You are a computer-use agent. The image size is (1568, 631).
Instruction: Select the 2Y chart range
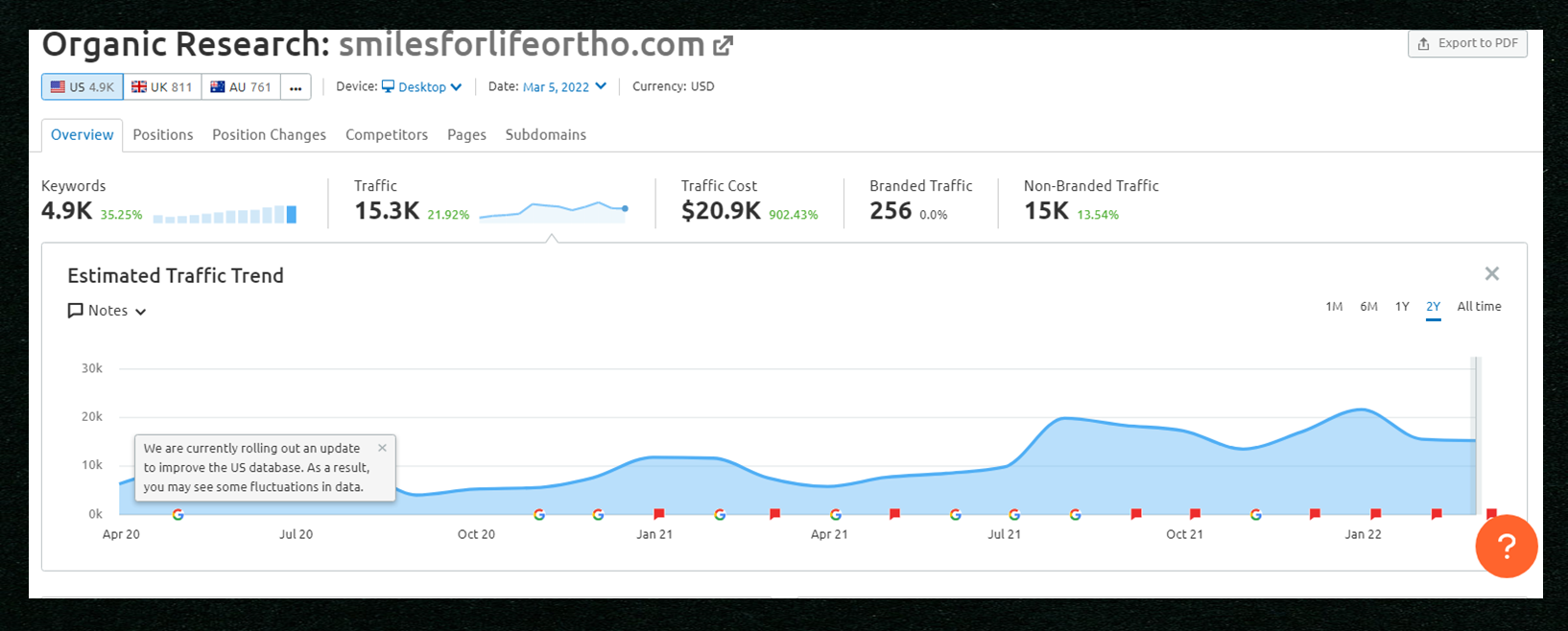coord(1433,307)
